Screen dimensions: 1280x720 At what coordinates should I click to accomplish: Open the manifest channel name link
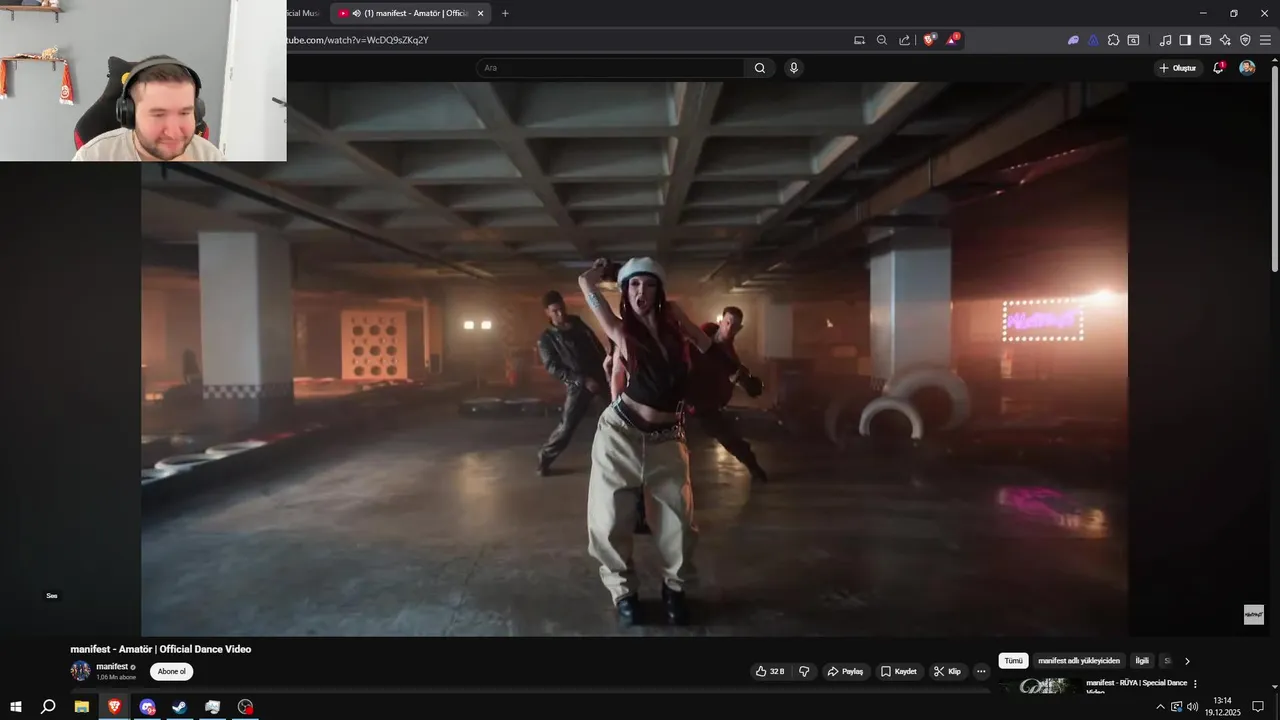[112, 666]
